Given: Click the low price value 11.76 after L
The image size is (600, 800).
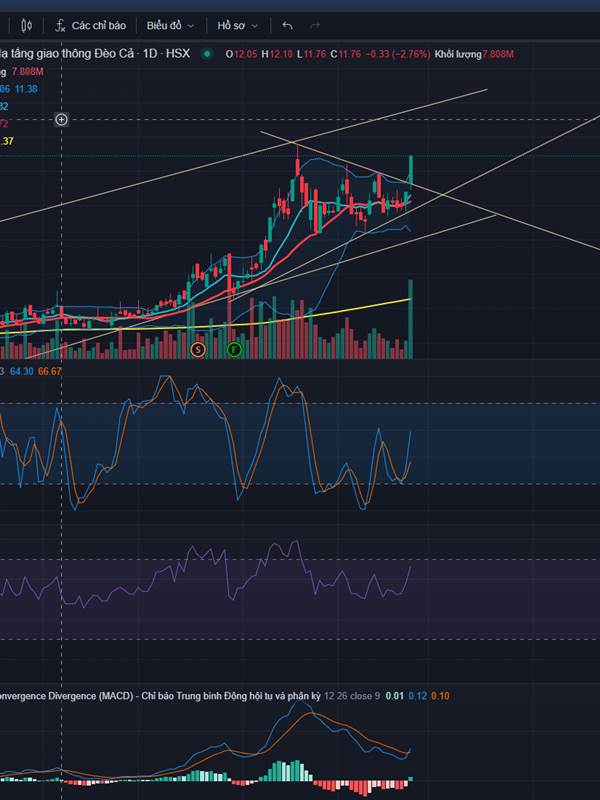Looking at the screenshot, I should click(x=315, y=54).
